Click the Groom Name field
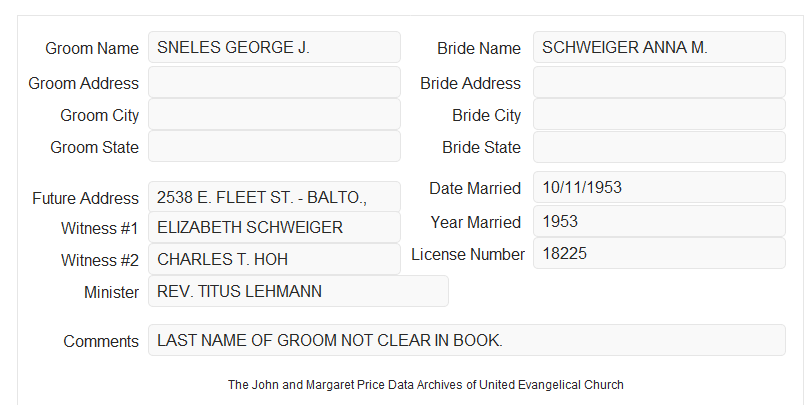Viewport: 805px width, 405px height. 274,47
